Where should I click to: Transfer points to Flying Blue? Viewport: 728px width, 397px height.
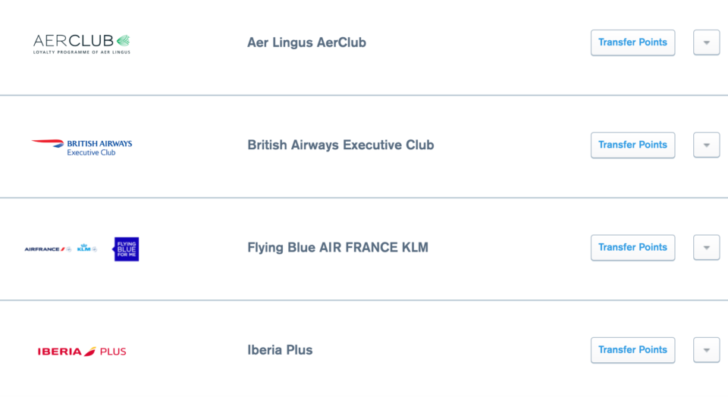click(633, 247)
